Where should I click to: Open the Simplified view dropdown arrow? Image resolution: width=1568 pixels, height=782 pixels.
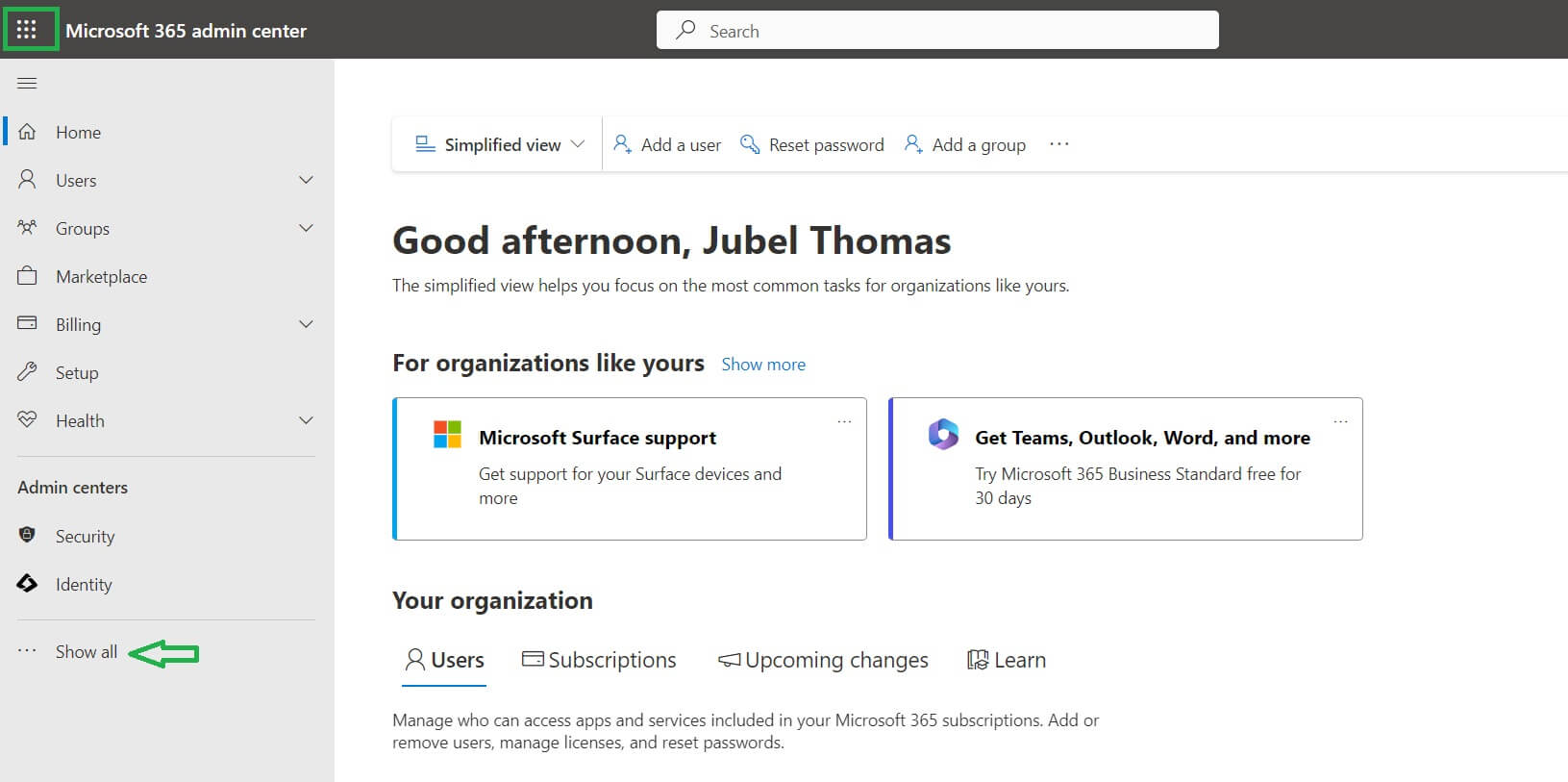pyautogui.click(x=577, y=144)
